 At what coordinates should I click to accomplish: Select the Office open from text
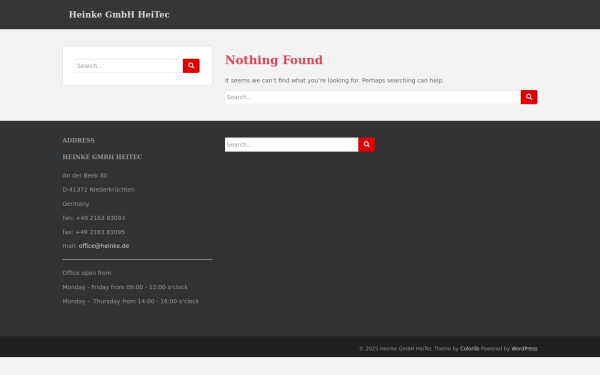87,273
